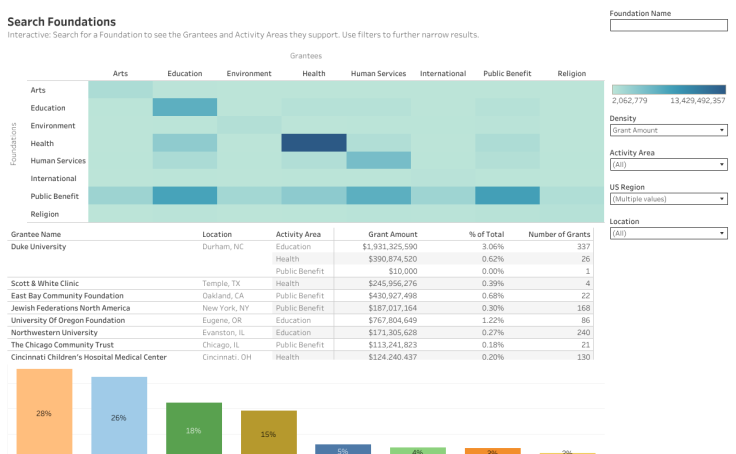The width and height of the screenshot is (736, 454).
Task: Select the Public Benefit-to-Public Benefit heatmap cell
Action: (507, 196)
